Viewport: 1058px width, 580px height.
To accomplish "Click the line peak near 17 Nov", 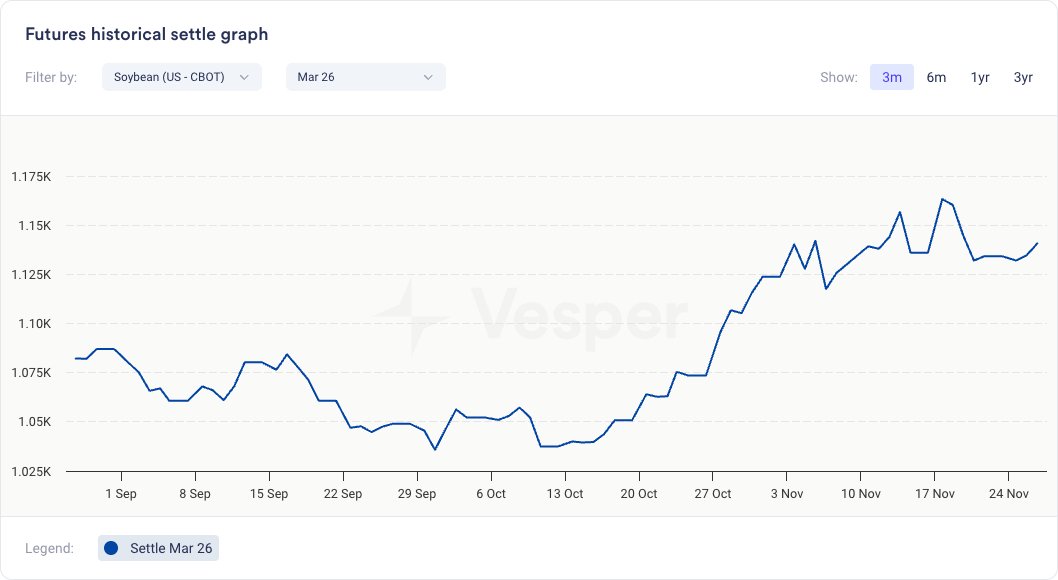I will [x=942, y=199].
